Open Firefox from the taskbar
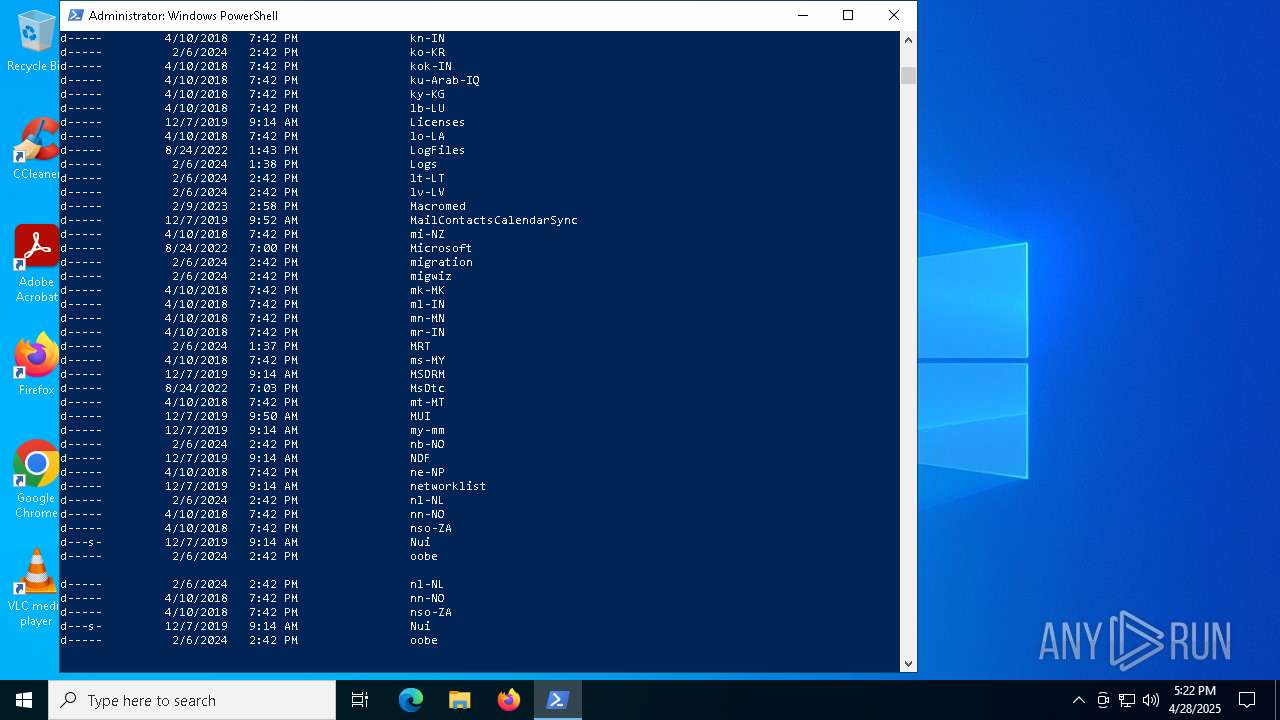This screenshot has height=720, width=1280. coord(509,700)
